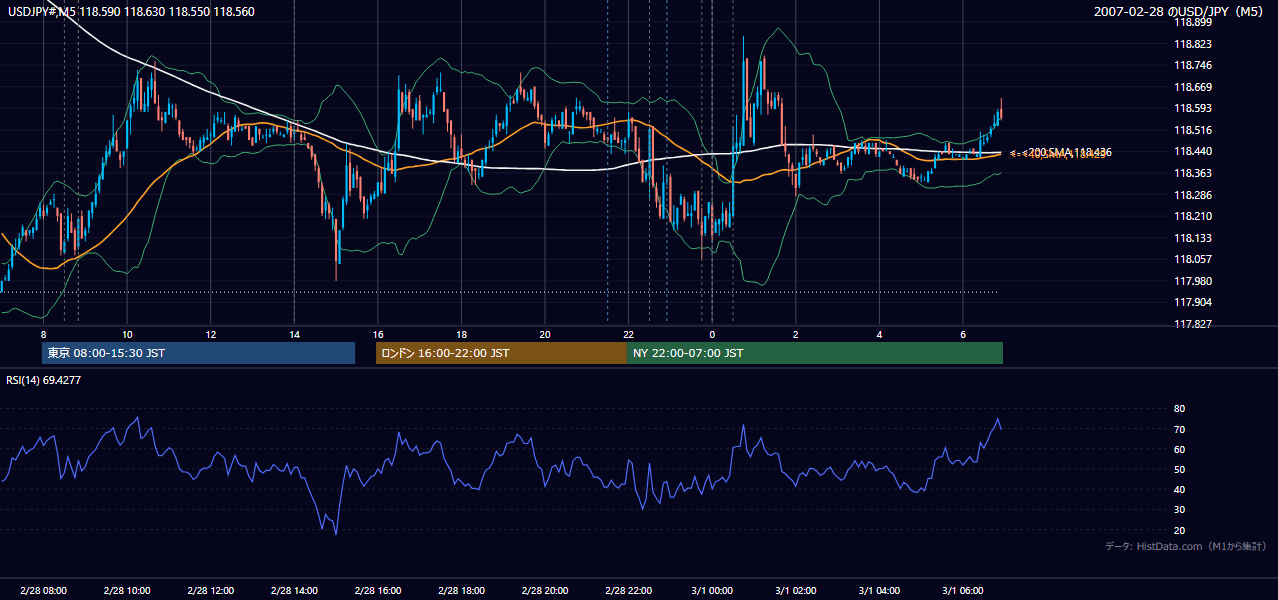The image size is (1278, 600).
Task: Click RSI axis level 70
Action: pyautogui.click(x=1179, y=429)
